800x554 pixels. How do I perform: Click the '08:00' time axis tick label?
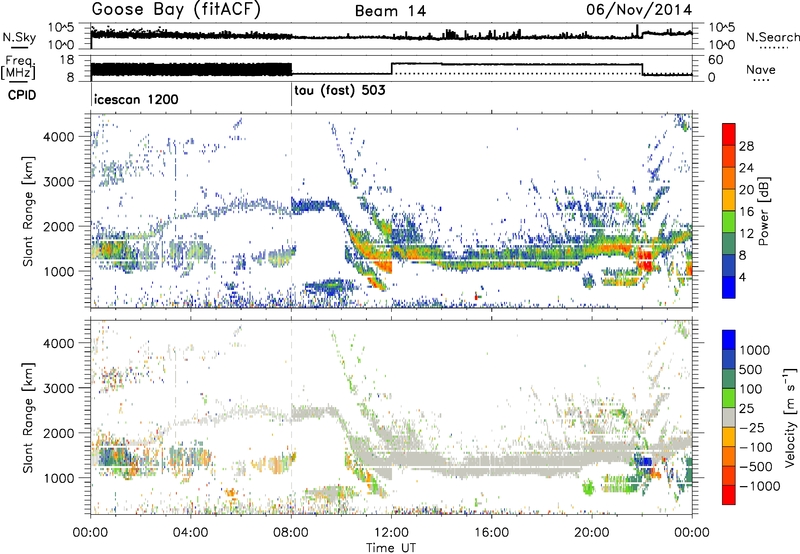point(291,533)
